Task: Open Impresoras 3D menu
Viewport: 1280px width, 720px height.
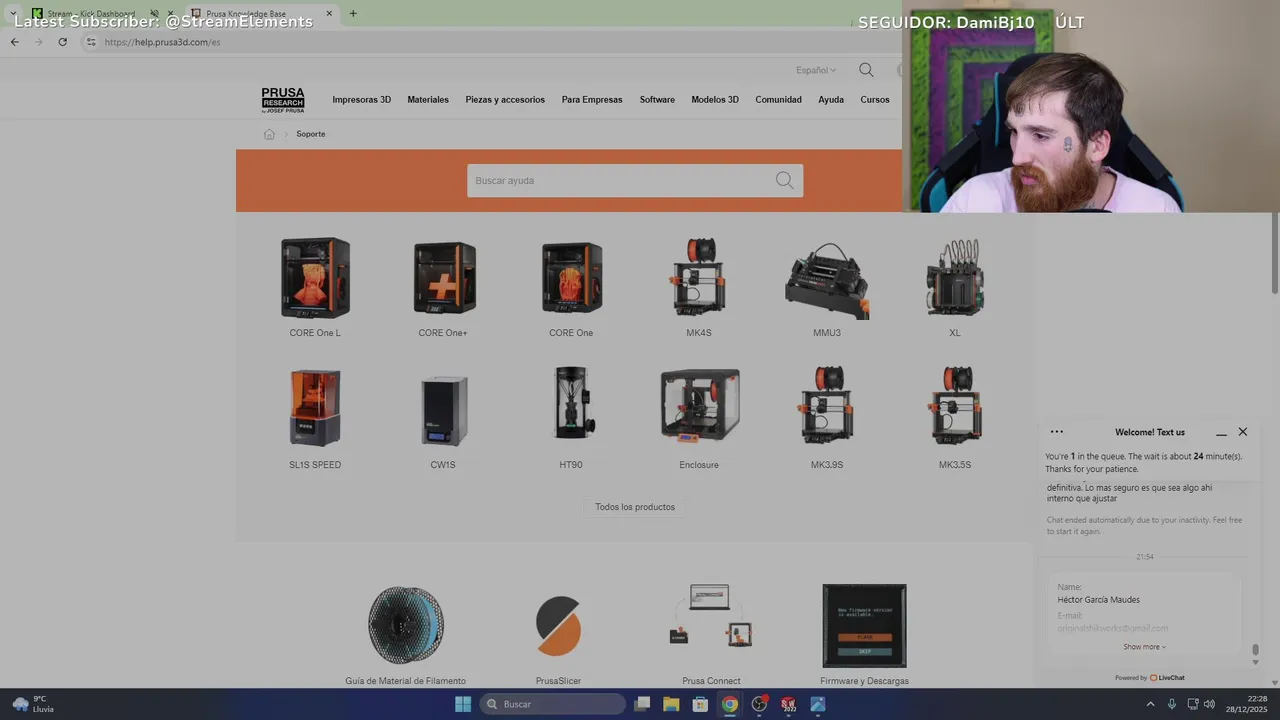Action: click(x=362, y=100)
